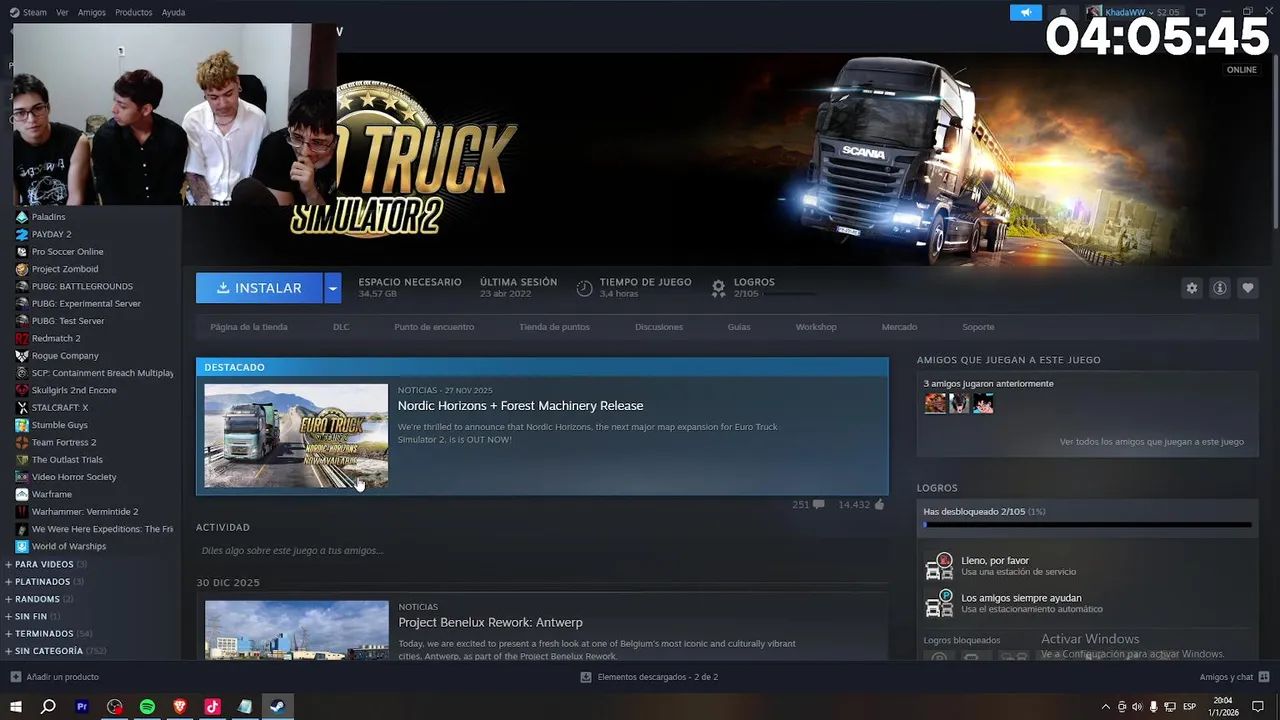Open the Amigos menu
Image resolution: width=1280 pixels, height=720 pixels.
click(91, 12)
